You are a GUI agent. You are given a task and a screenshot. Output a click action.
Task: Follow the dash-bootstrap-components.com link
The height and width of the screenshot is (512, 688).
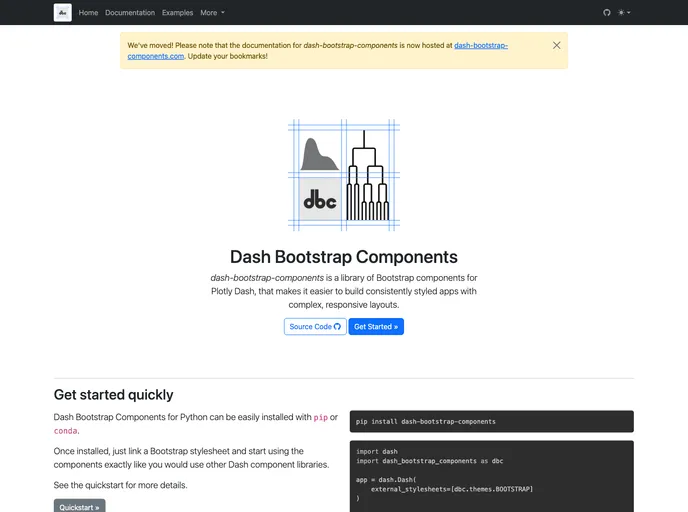481,45
